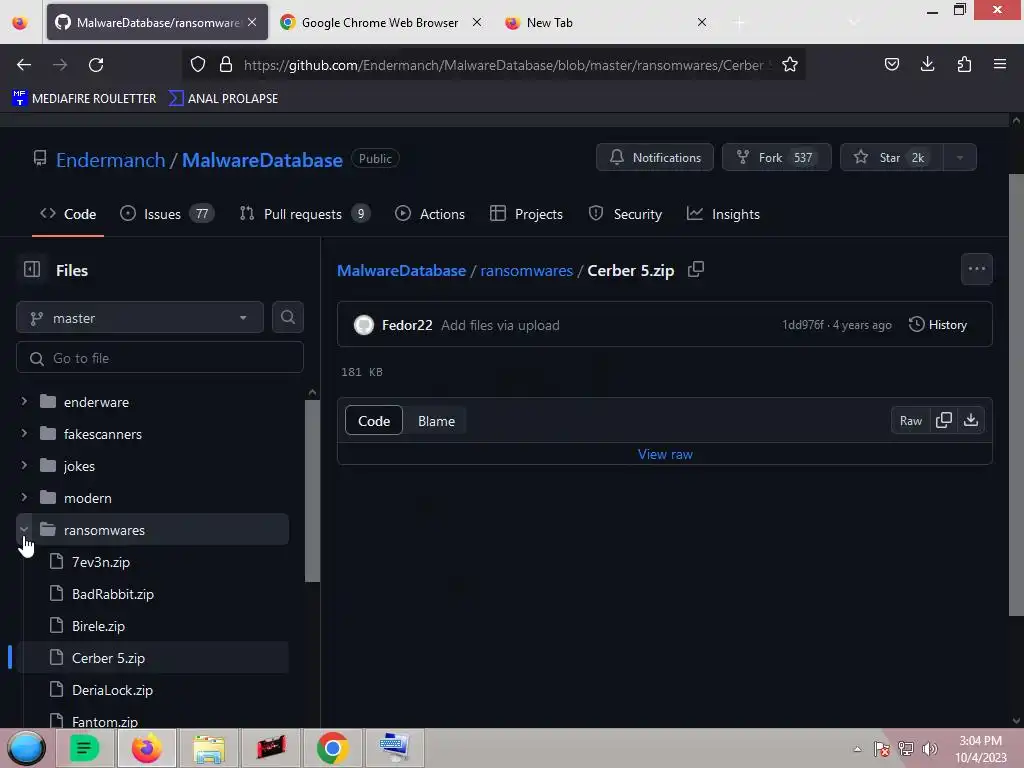
Task: Star the MalwareDatabase repository
Action: pyautogui.click(x=891, y=157)
